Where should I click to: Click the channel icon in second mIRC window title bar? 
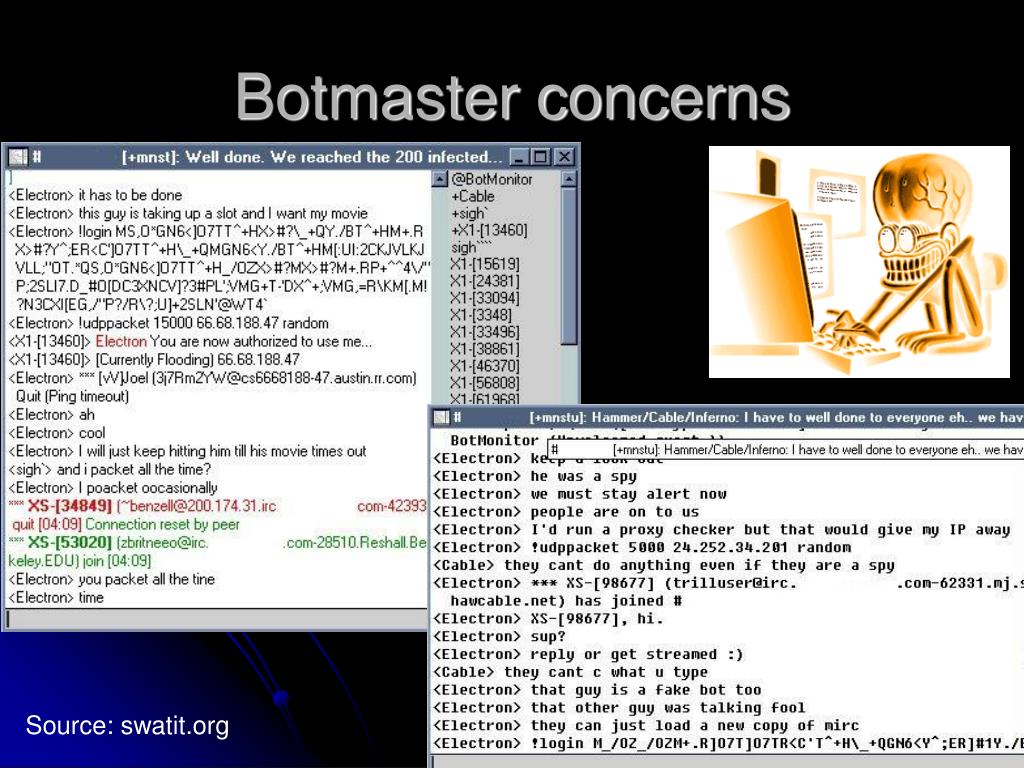[442, 417]
